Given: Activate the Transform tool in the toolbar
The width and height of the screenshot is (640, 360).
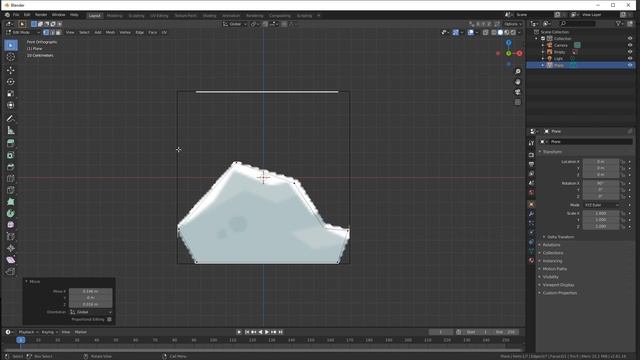Looking at the screenshot, I should 11,105.
